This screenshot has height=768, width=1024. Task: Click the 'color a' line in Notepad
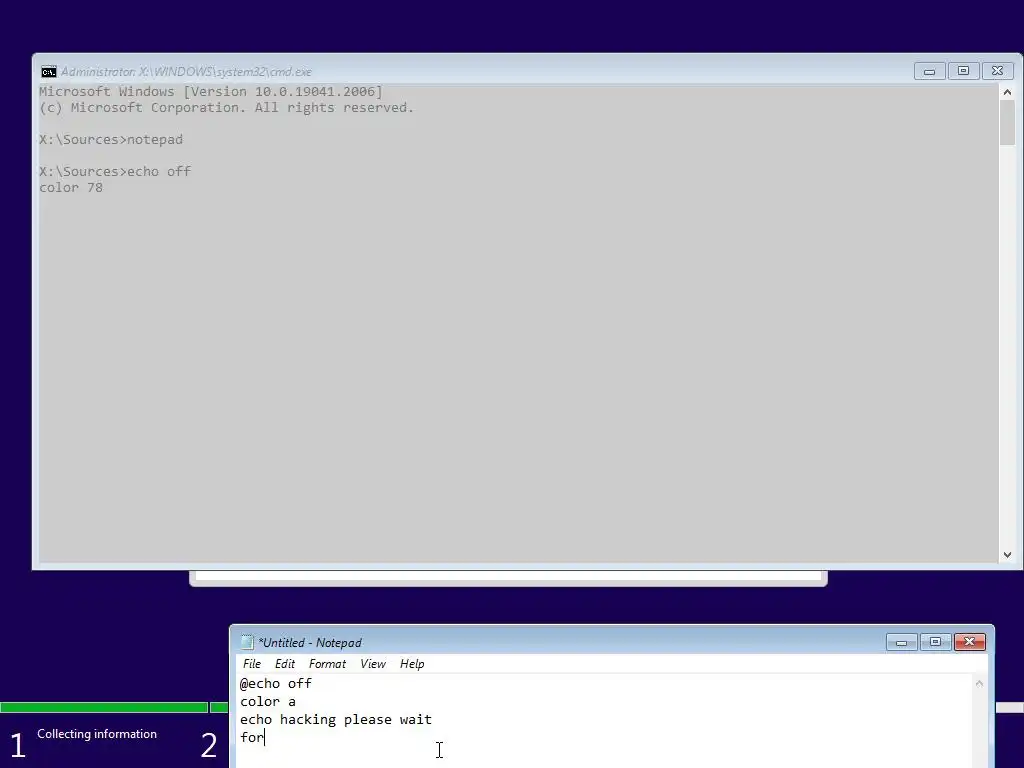click(x=268, y=701)
